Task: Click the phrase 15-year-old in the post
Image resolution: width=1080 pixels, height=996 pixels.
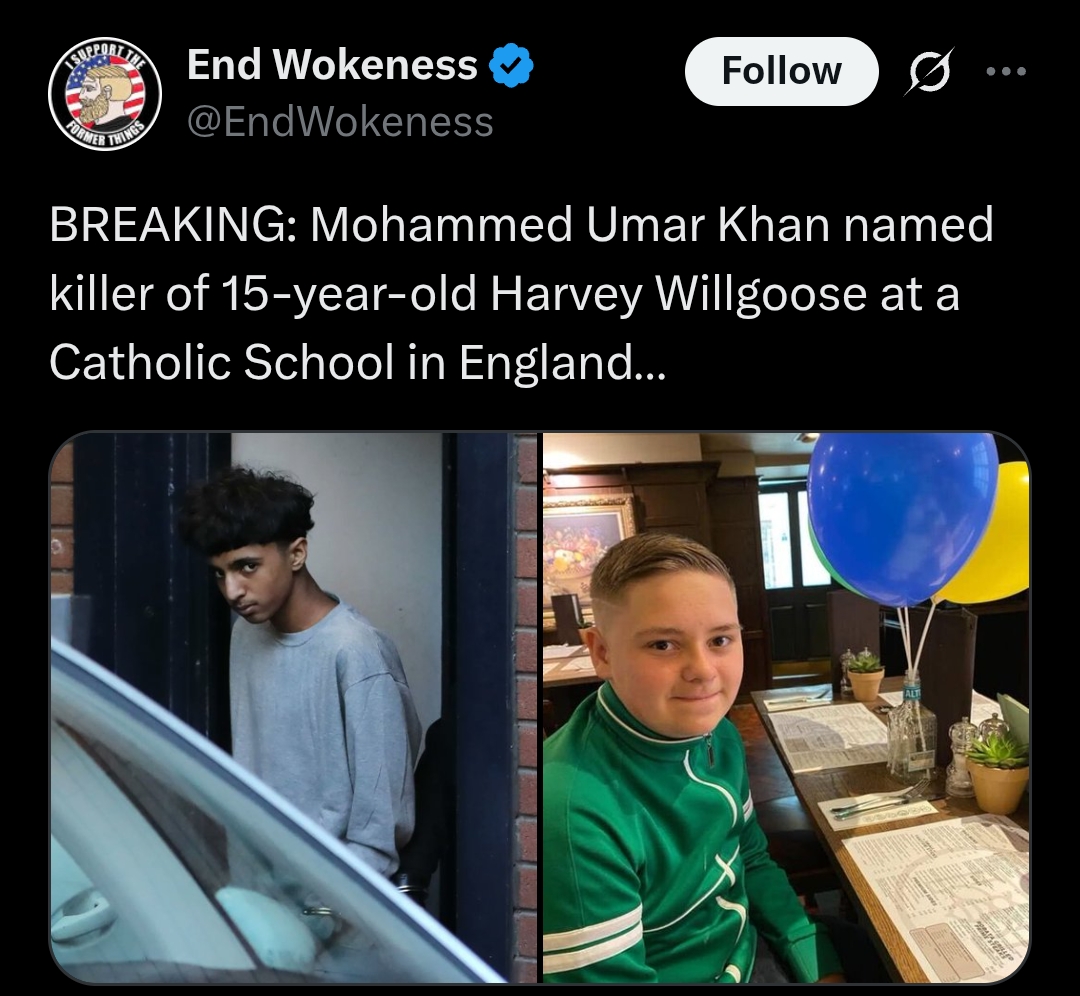Action: (x=348, y=294)
